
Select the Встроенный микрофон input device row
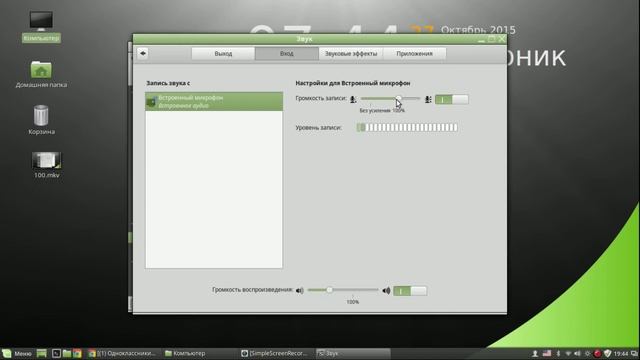pos(214,101)
